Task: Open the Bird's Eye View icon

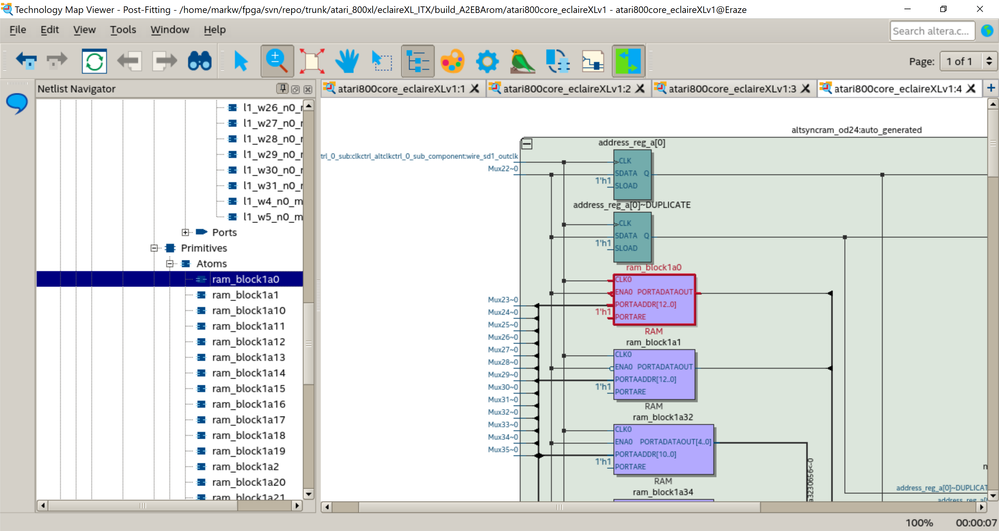Action: [522, 62]
